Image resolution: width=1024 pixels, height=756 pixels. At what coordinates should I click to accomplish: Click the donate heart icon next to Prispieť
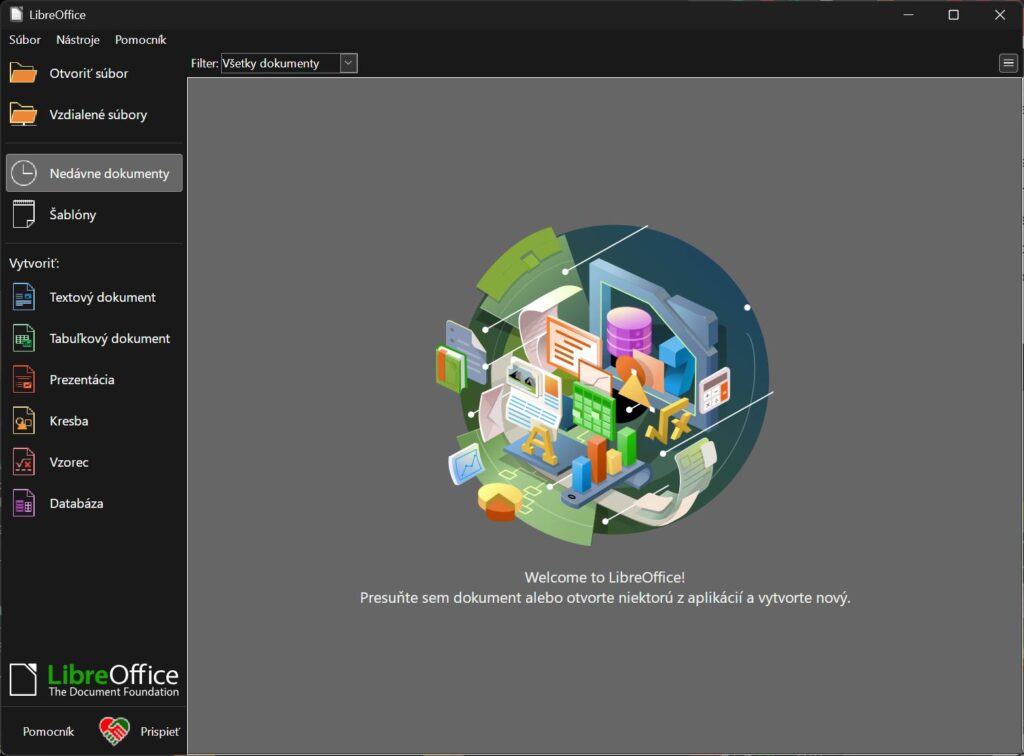(x=113, y=731)
